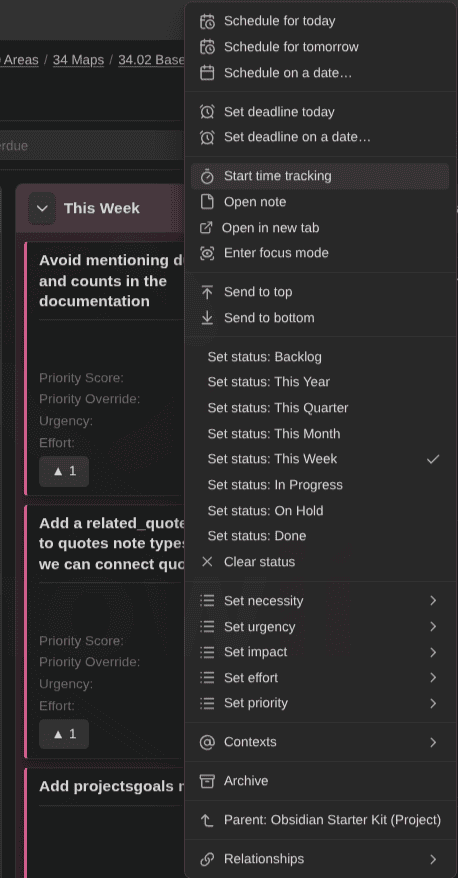Click the Send to bottom arrow icon

tap(207, 318)
